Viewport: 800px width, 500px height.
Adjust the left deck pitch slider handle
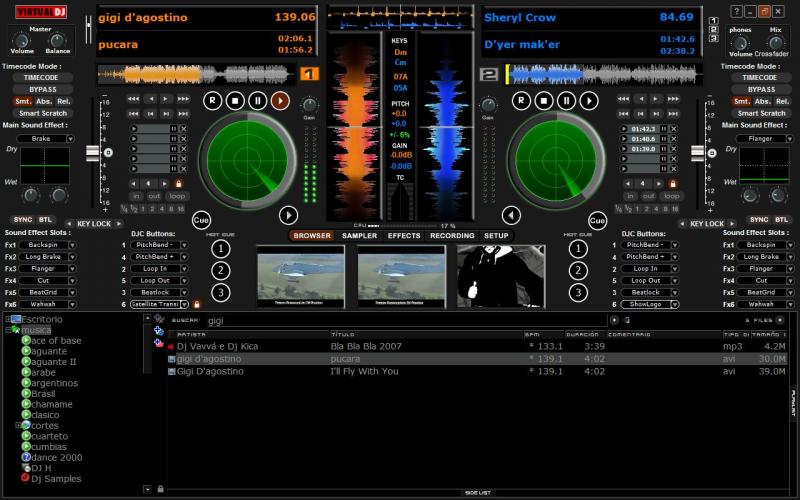point(92,153)
